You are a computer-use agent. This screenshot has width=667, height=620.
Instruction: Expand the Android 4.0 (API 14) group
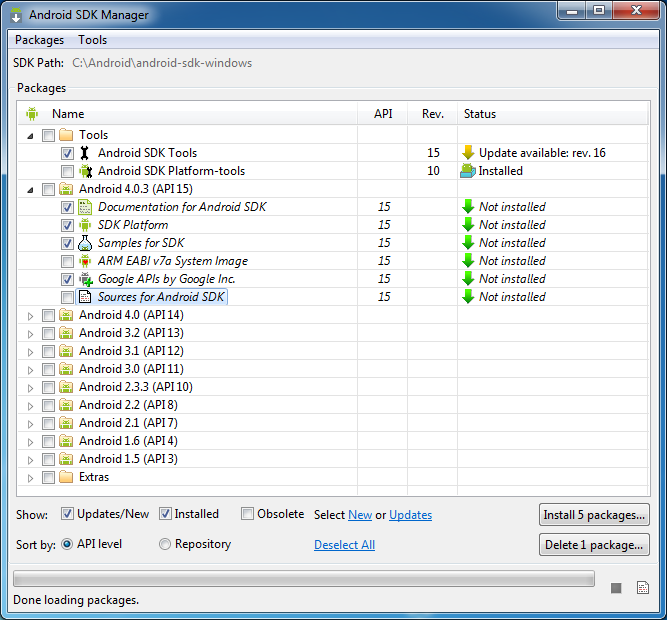click(x=30, y=316)
